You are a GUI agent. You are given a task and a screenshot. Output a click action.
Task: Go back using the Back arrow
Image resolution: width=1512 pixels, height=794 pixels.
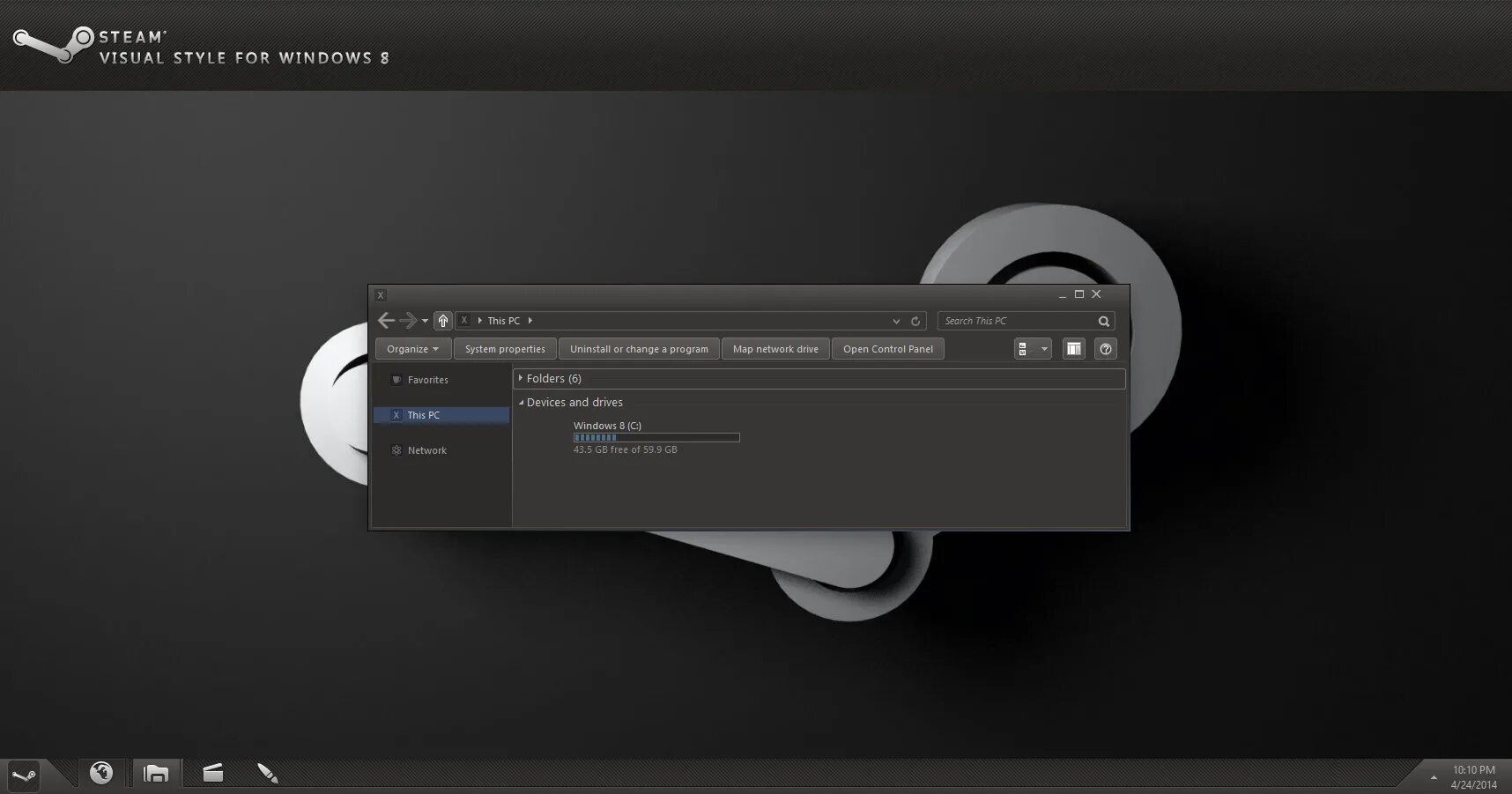click(386, 321)
